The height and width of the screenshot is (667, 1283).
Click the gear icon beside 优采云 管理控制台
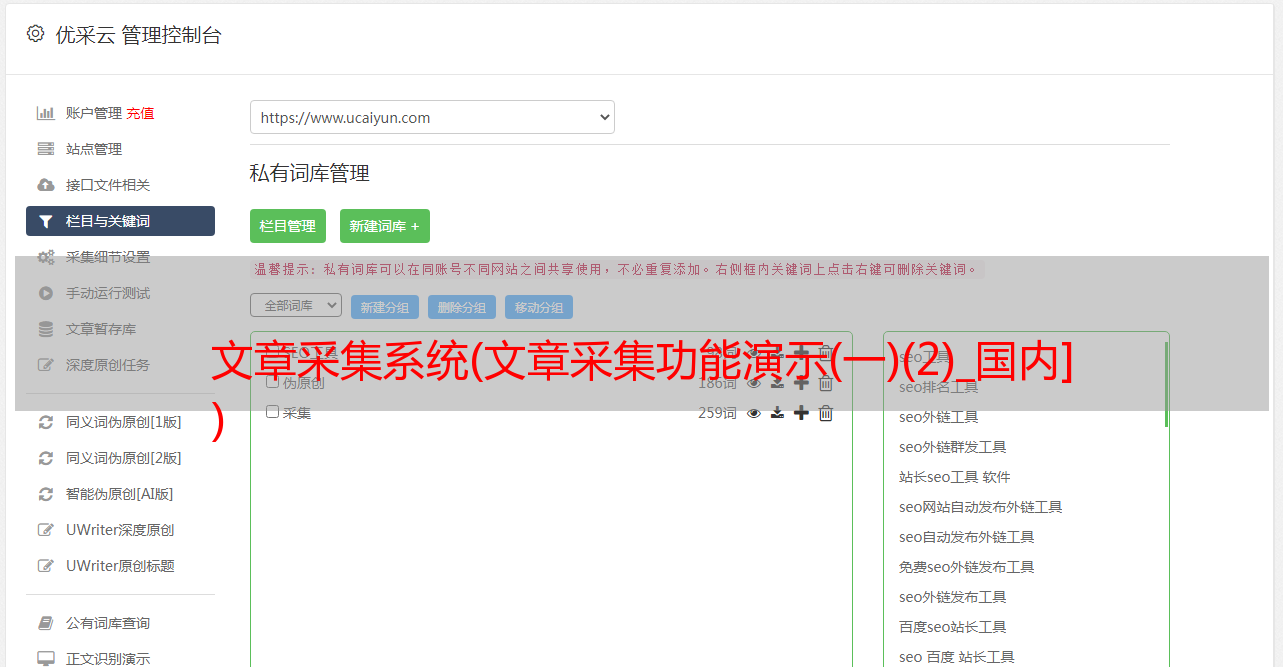coord(36,34)
